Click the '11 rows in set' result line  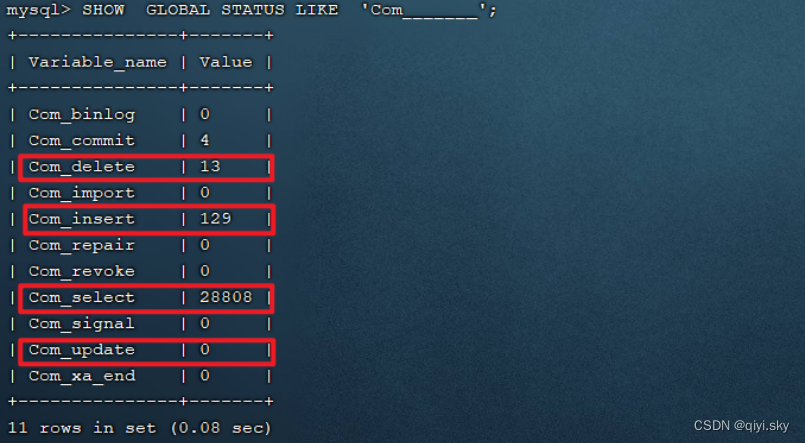click(x=139, y=428)
